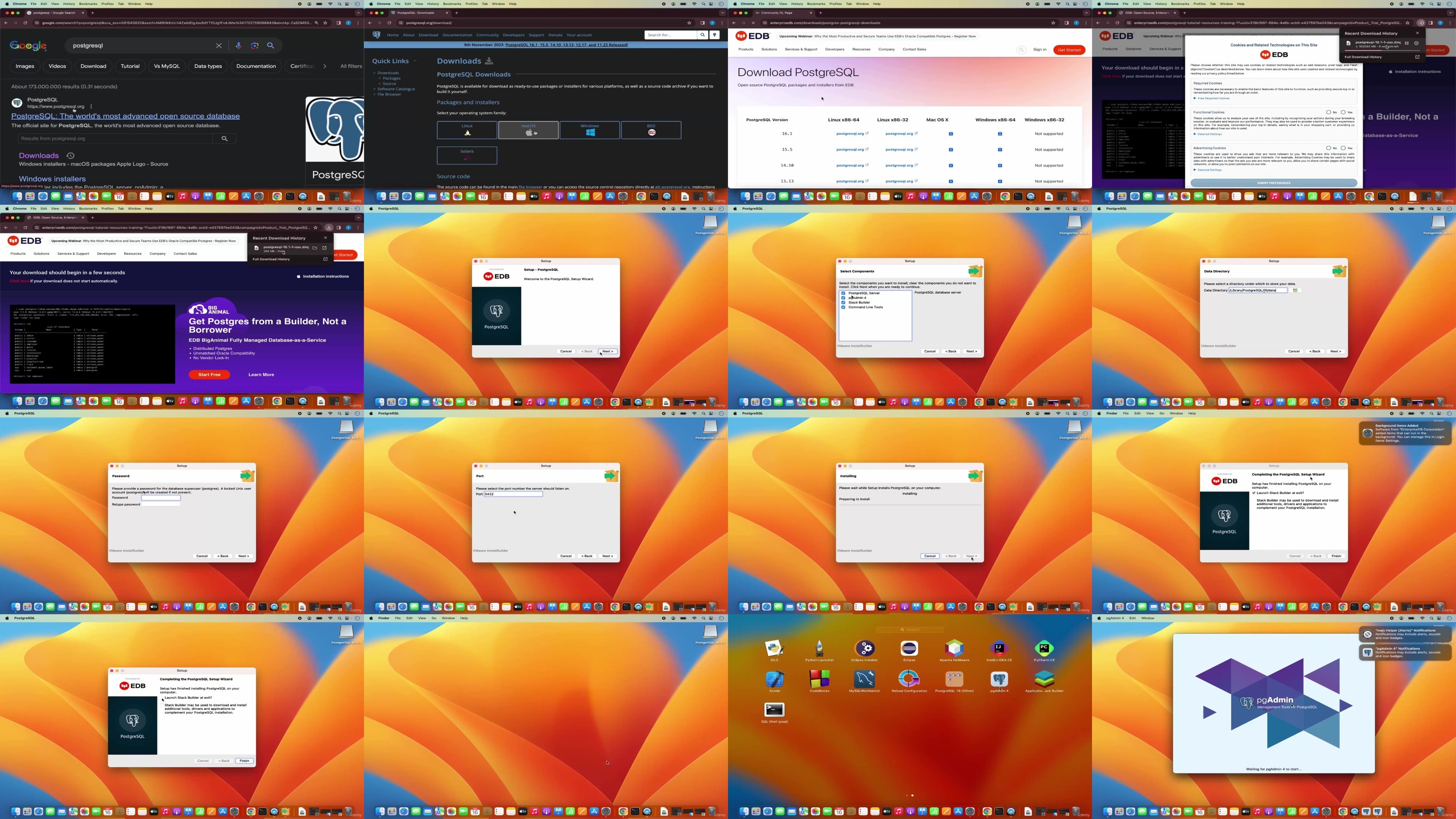
Task: Click the Launchpad search field
Action: pyautogui.click(x=910, y=630)
